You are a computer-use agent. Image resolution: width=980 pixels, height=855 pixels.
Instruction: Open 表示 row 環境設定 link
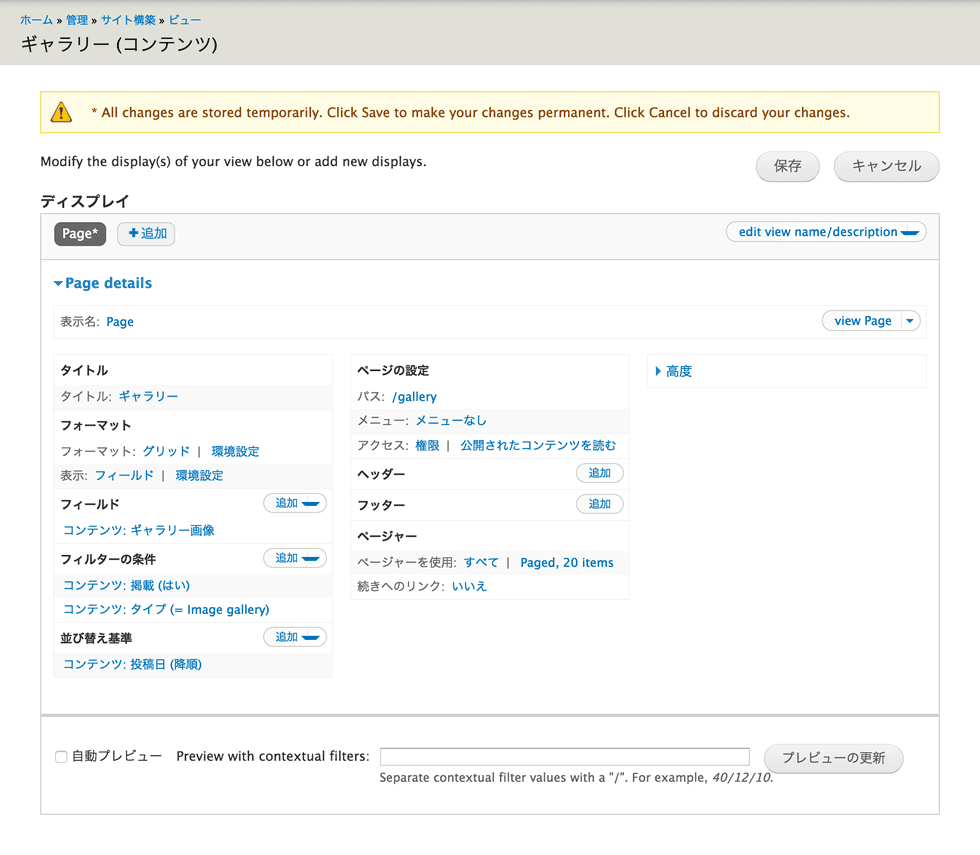199,476
